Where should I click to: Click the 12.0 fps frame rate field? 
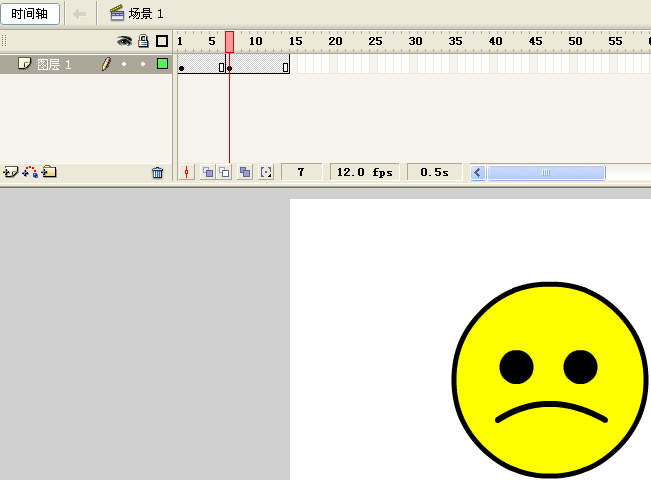pos(365,172)
